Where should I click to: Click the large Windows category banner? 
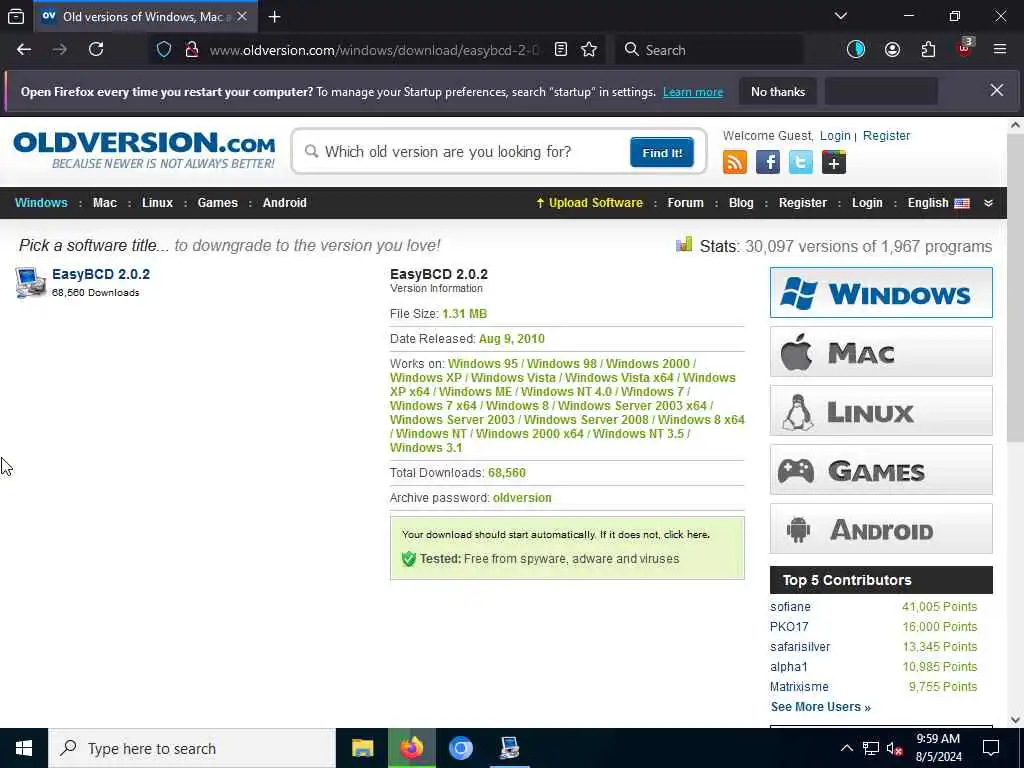pos(881,293)
